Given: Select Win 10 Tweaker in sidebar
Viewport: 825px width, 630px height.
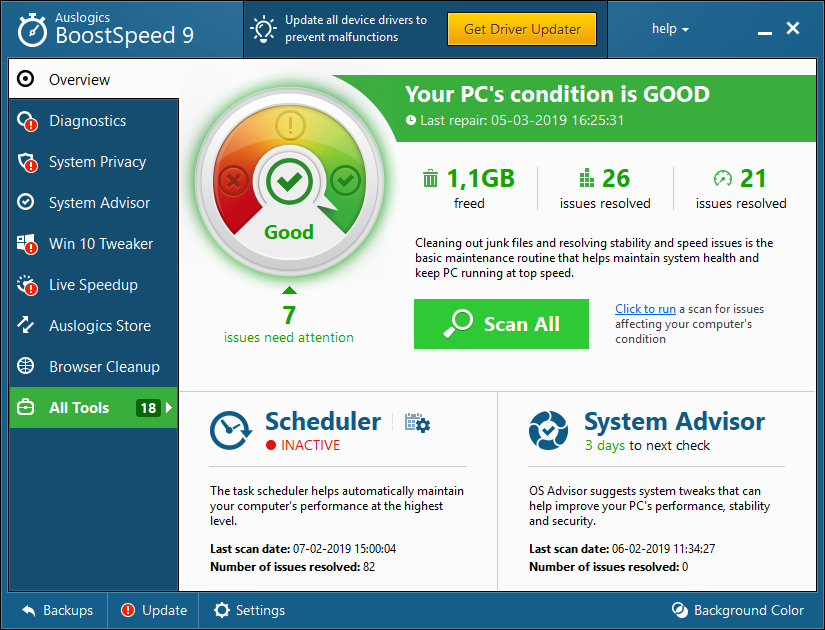Looking at the screenshot, I should pos(101,244).
